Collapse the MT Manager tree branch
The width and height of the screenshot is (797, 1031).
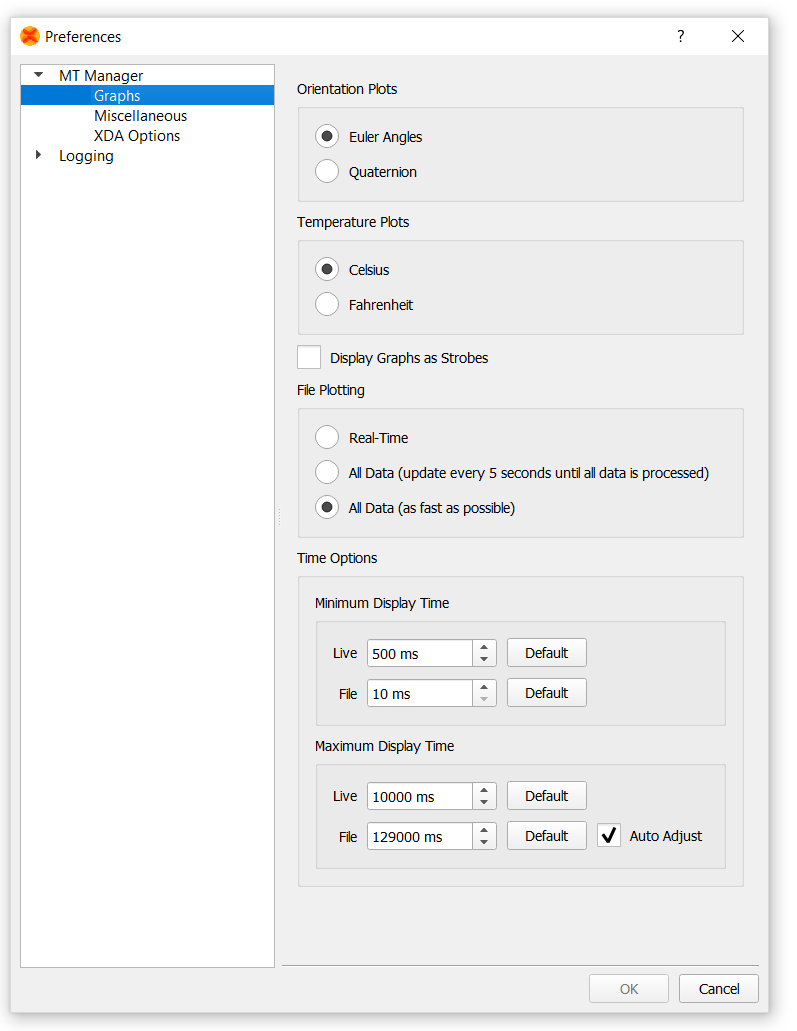tap(37, 74)
